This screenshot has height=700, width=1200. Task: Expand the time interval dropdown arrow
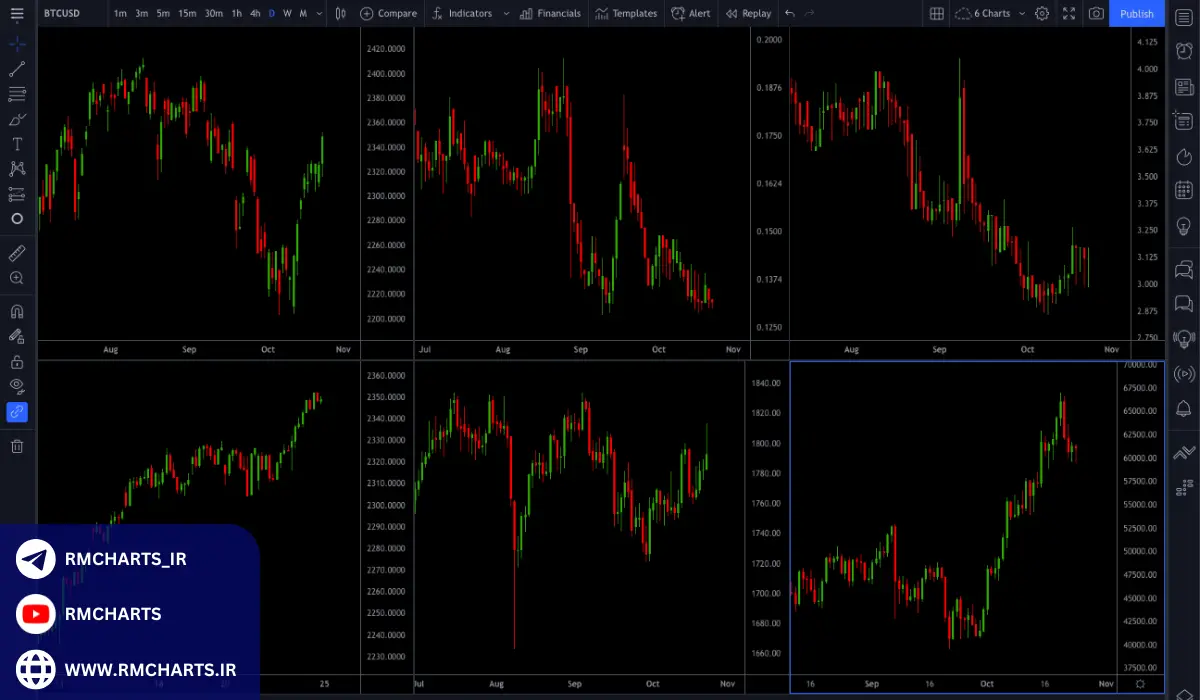point(319,13)
